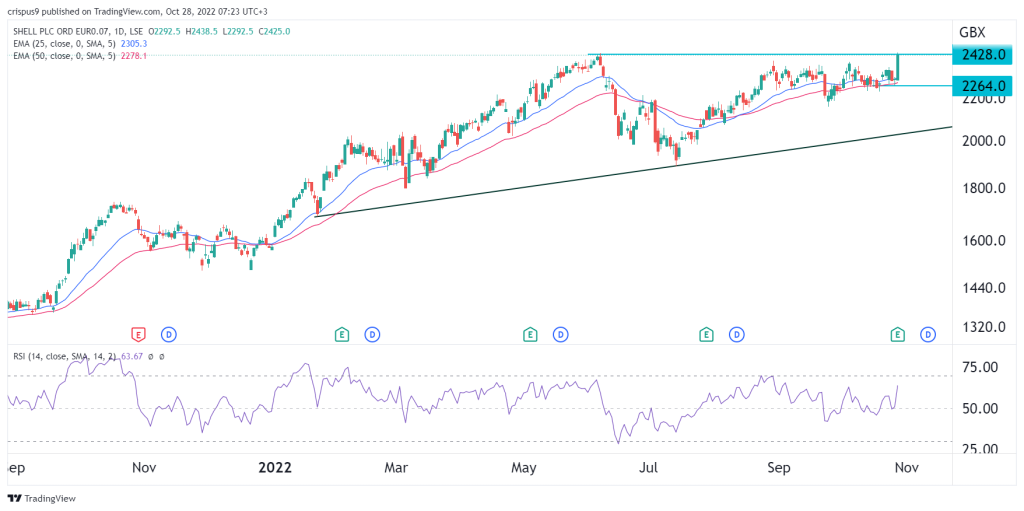Select the green earnings marker above May label
1024x511 pixels.
[x=530, y=335]
